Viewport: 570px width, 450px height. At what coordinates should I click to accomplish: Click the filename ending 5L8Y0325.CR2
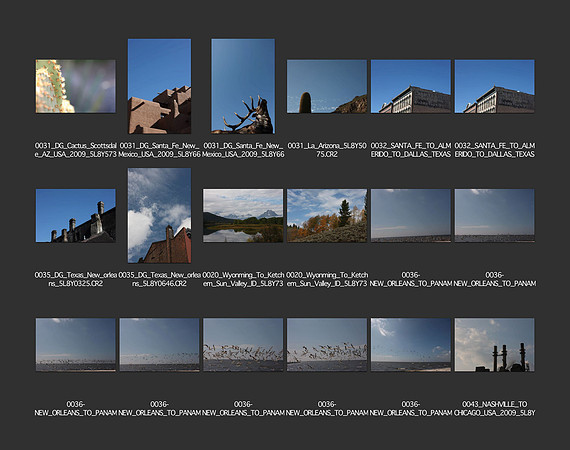(x=76, y=279)
